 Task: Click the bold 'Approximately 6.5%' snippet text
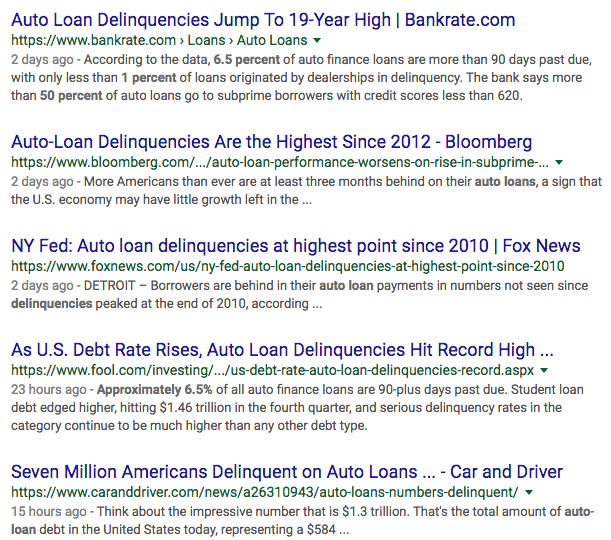click(151, 390)
